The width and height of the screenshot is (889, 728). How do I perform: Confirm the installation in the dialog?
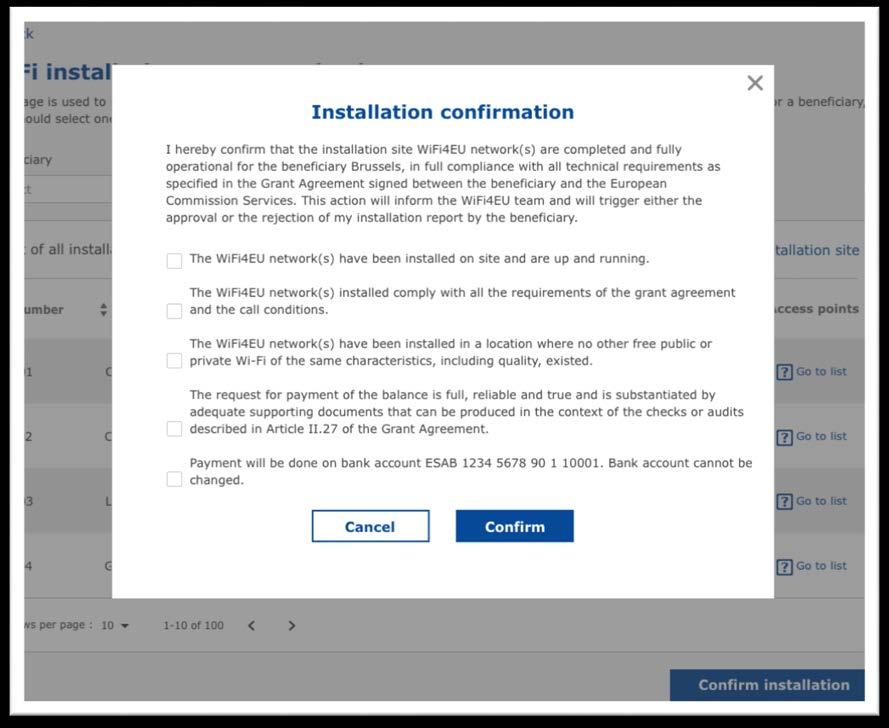point(514,526)
